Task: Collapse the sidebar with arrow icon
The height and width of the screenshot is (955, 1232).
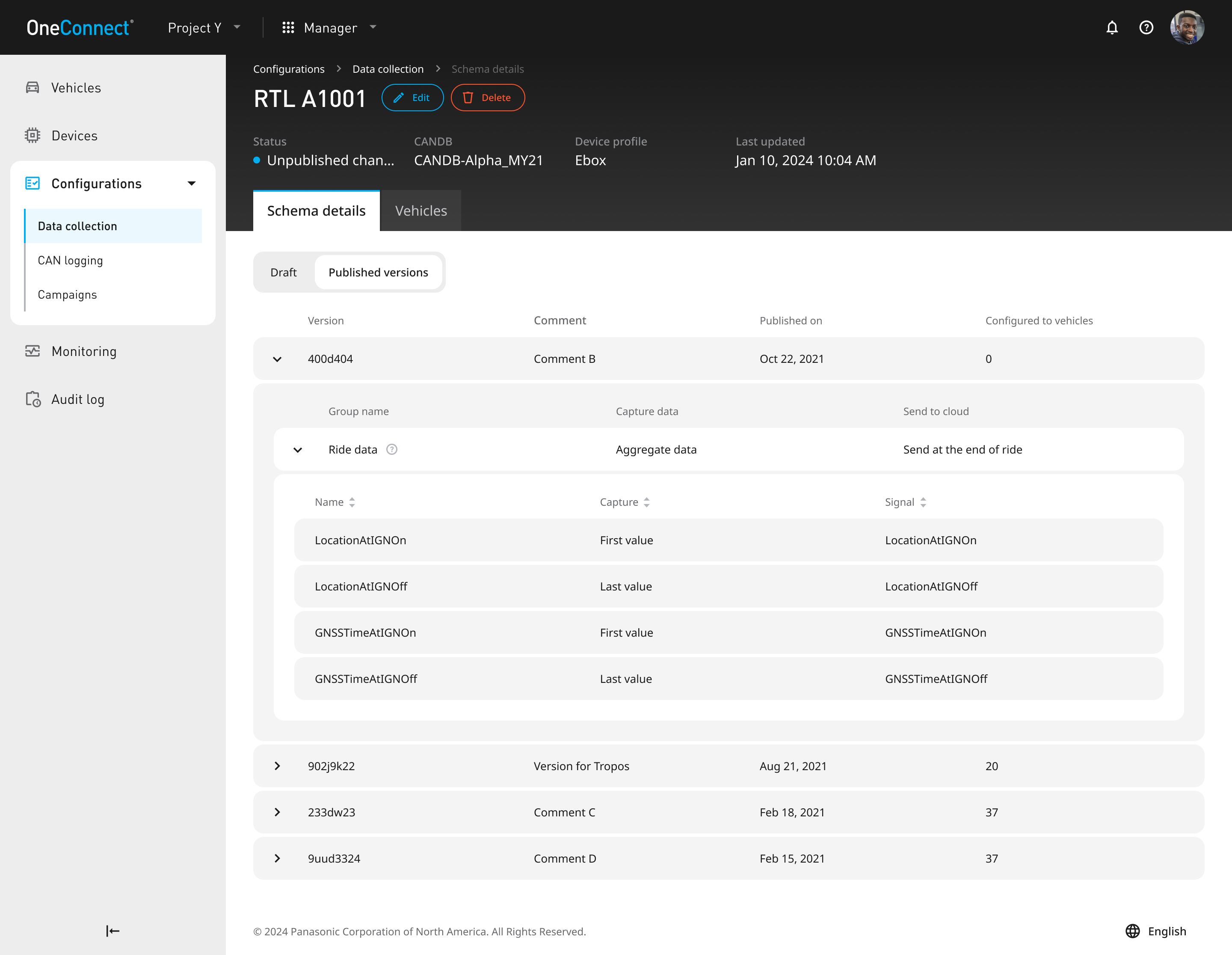Action: [x=113, y=931]
